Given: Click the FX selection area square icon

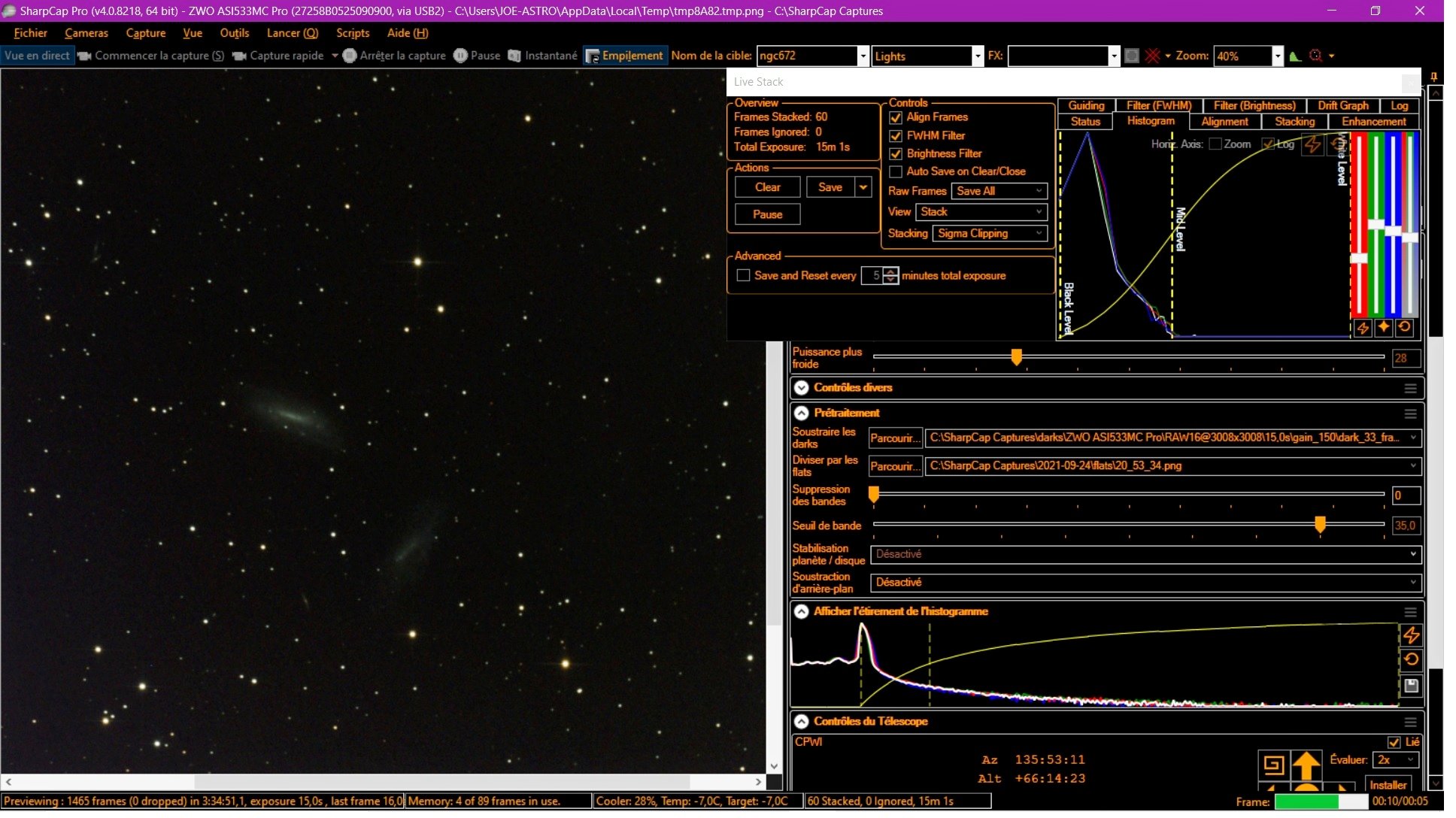Looking at the screenshot, I should [x=1131, y=56].
